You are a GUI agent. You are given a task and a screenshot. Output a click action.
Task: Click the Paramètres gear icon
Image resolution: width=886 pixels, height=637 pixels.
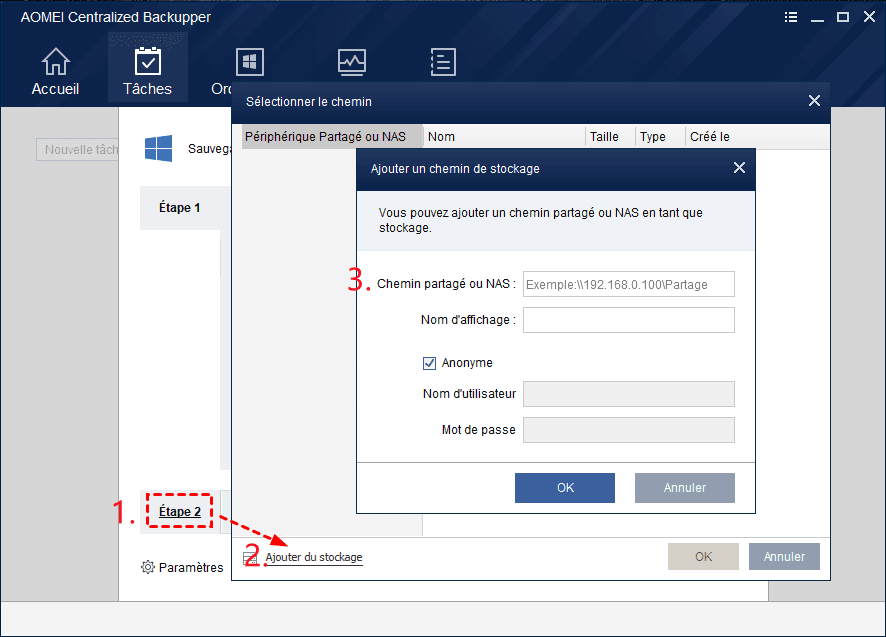[x=147, y=567]
